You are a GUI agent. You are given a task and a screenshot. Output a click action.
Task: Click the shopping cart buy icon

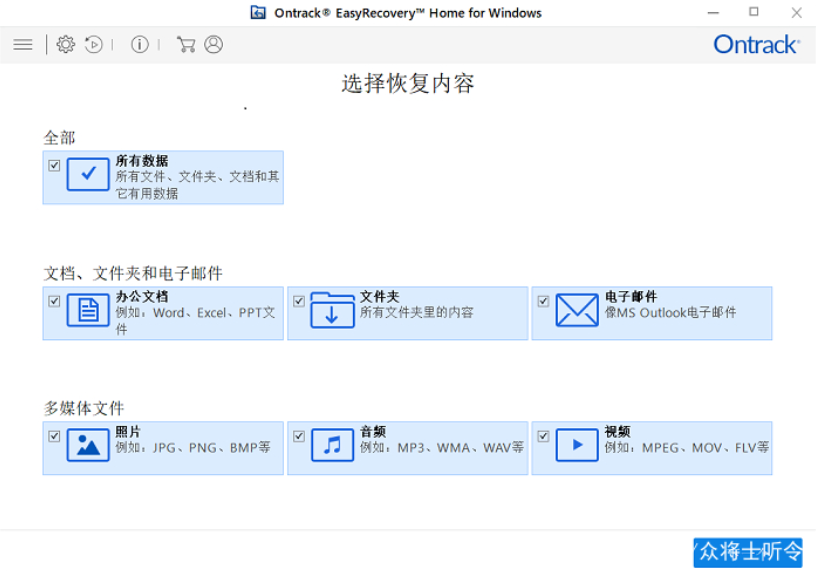pyautogui.click(x=185, y=45)
